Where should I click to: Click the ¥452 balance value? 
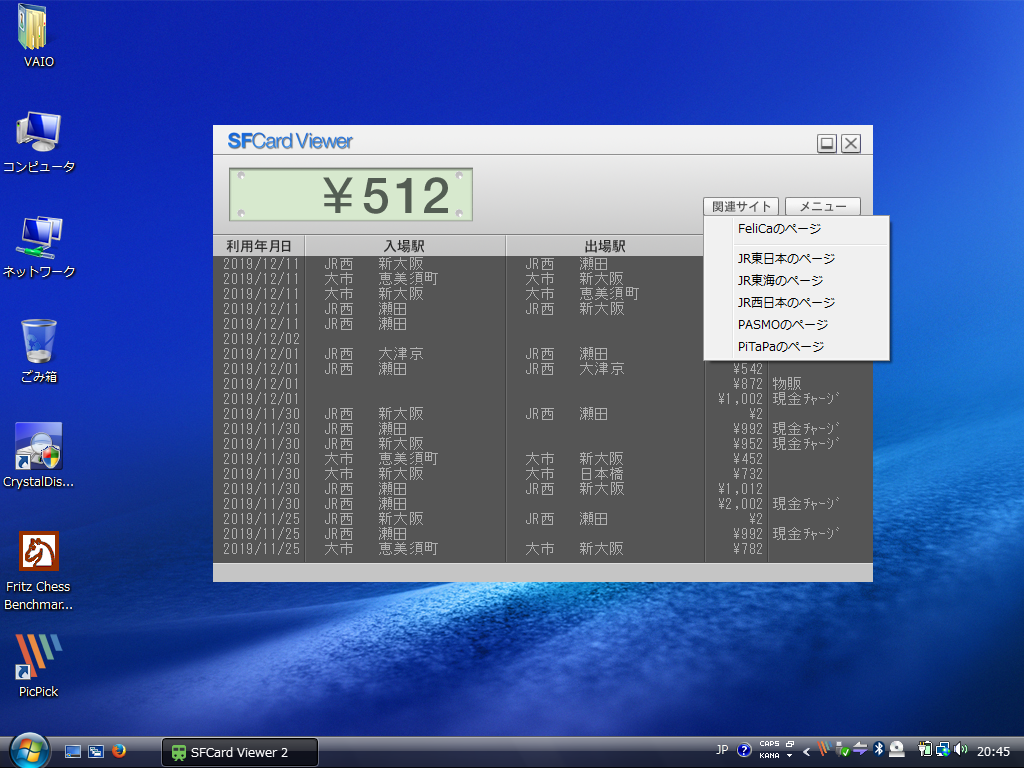click(x=748, y=459)
